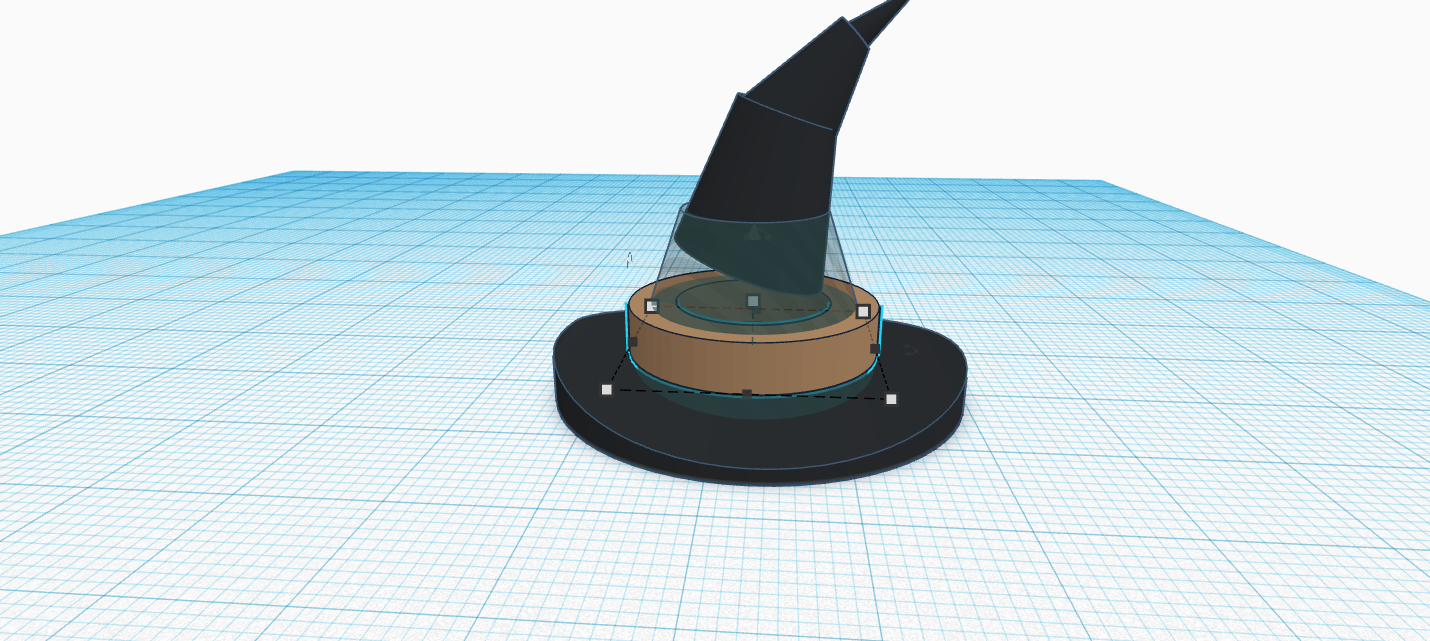This screenshot has height=641, width=1430.
Task: Click the black front midpoint scale handle
Action: (747, 392)
